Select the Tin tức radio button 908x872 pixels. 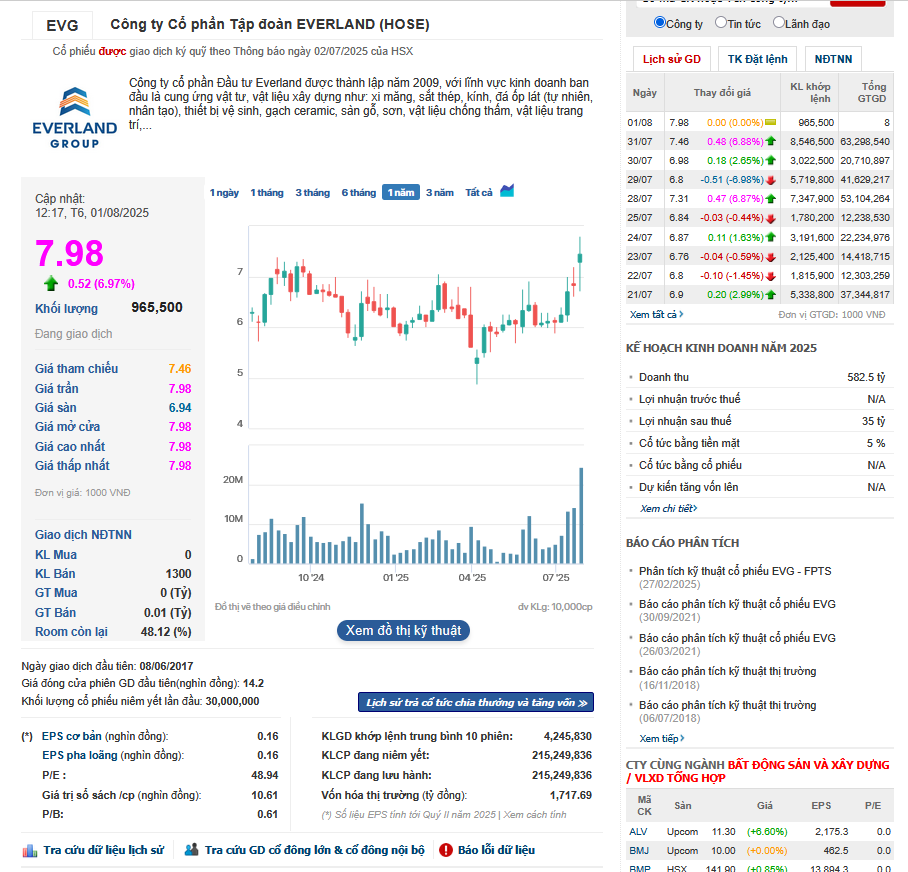721,23
